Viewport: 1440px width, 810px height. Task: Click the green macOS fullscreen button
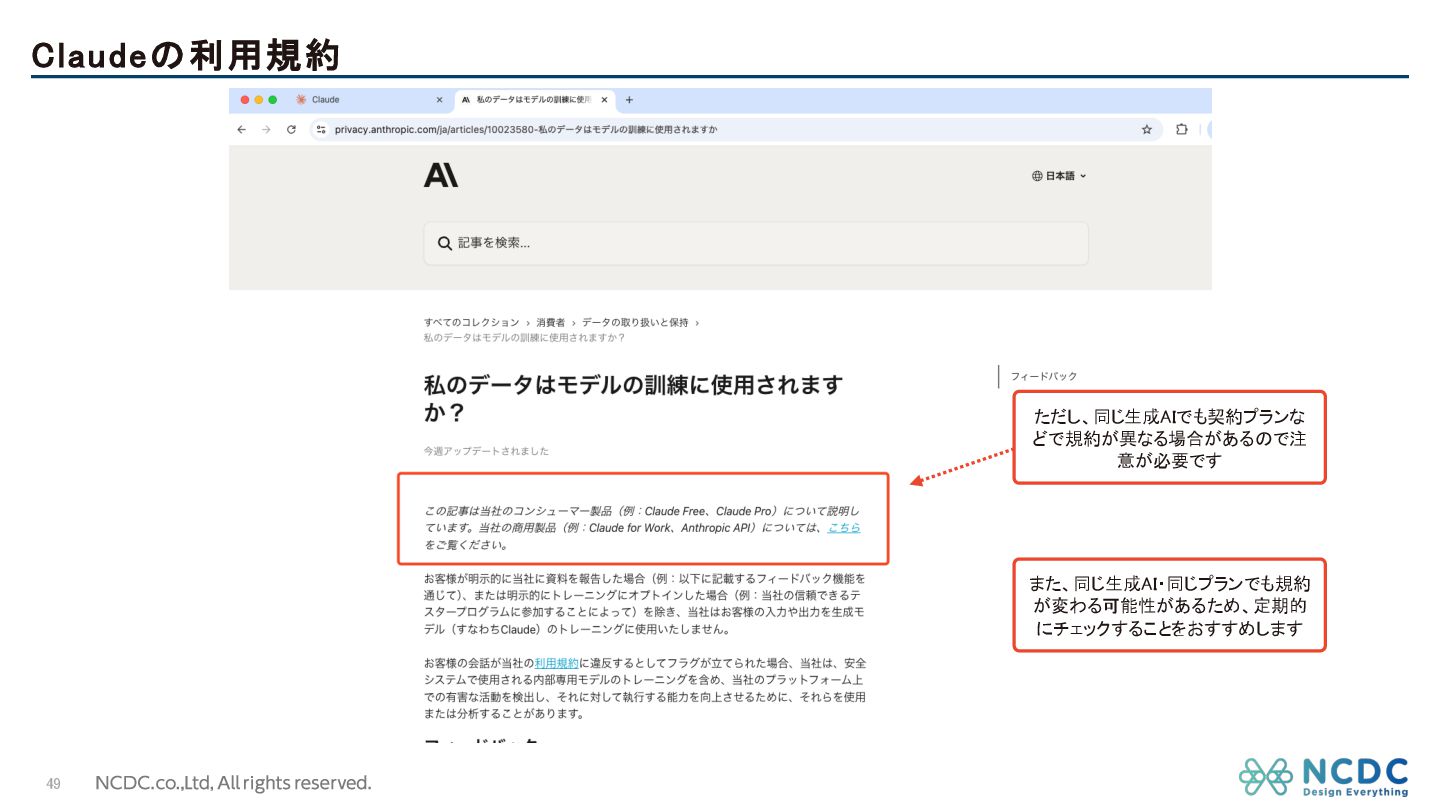pyautogui.click(x=272, y=100)
